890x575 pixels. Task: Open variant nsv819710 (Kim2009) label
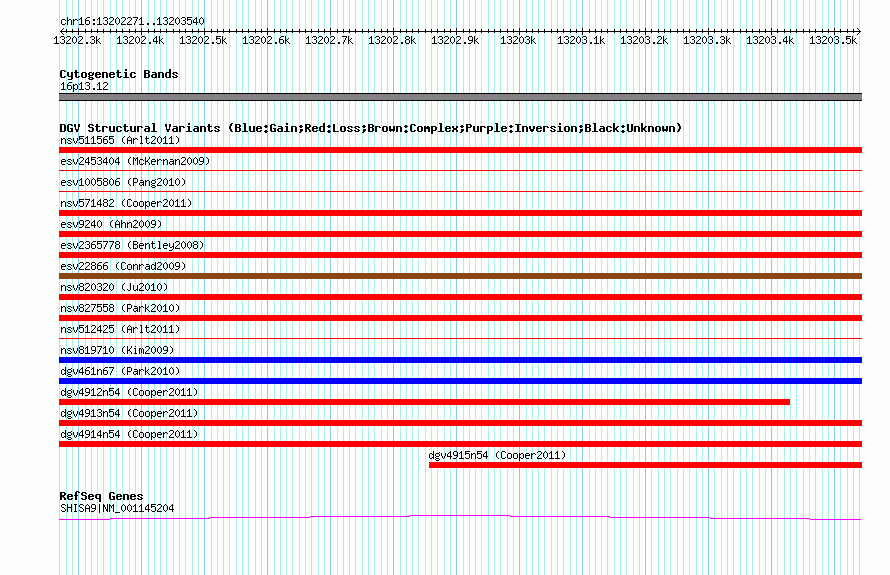[x=117, y=350]
